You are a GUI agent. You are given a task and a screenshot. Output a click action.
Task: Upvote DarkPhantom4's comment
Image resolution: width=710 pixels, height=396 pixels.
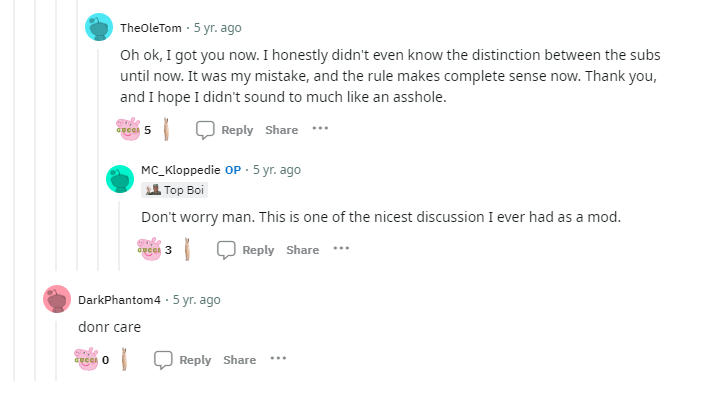pyautogui.click(x=86, y=359)
